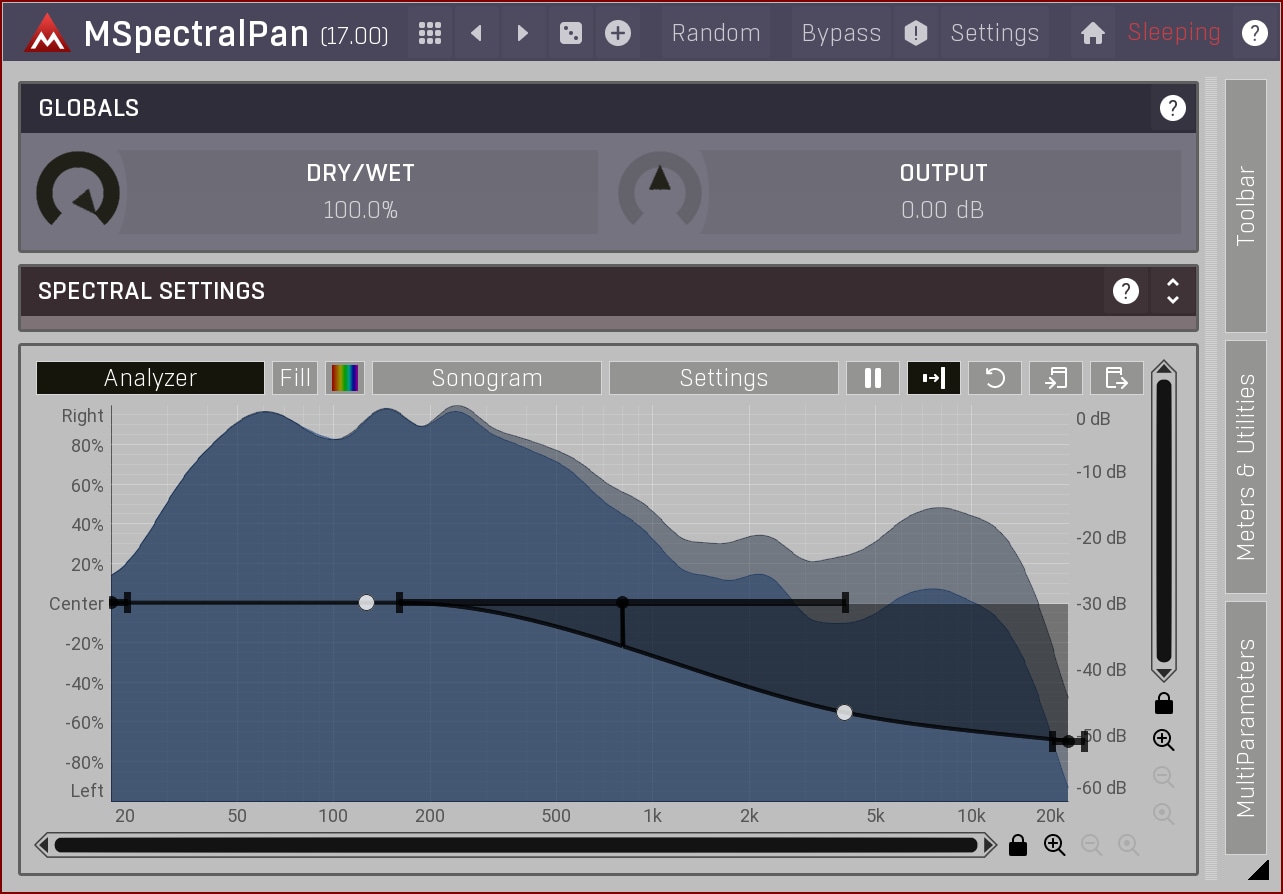
Task: Open the MultiParameters side tab
Action: click(1246, 727)
